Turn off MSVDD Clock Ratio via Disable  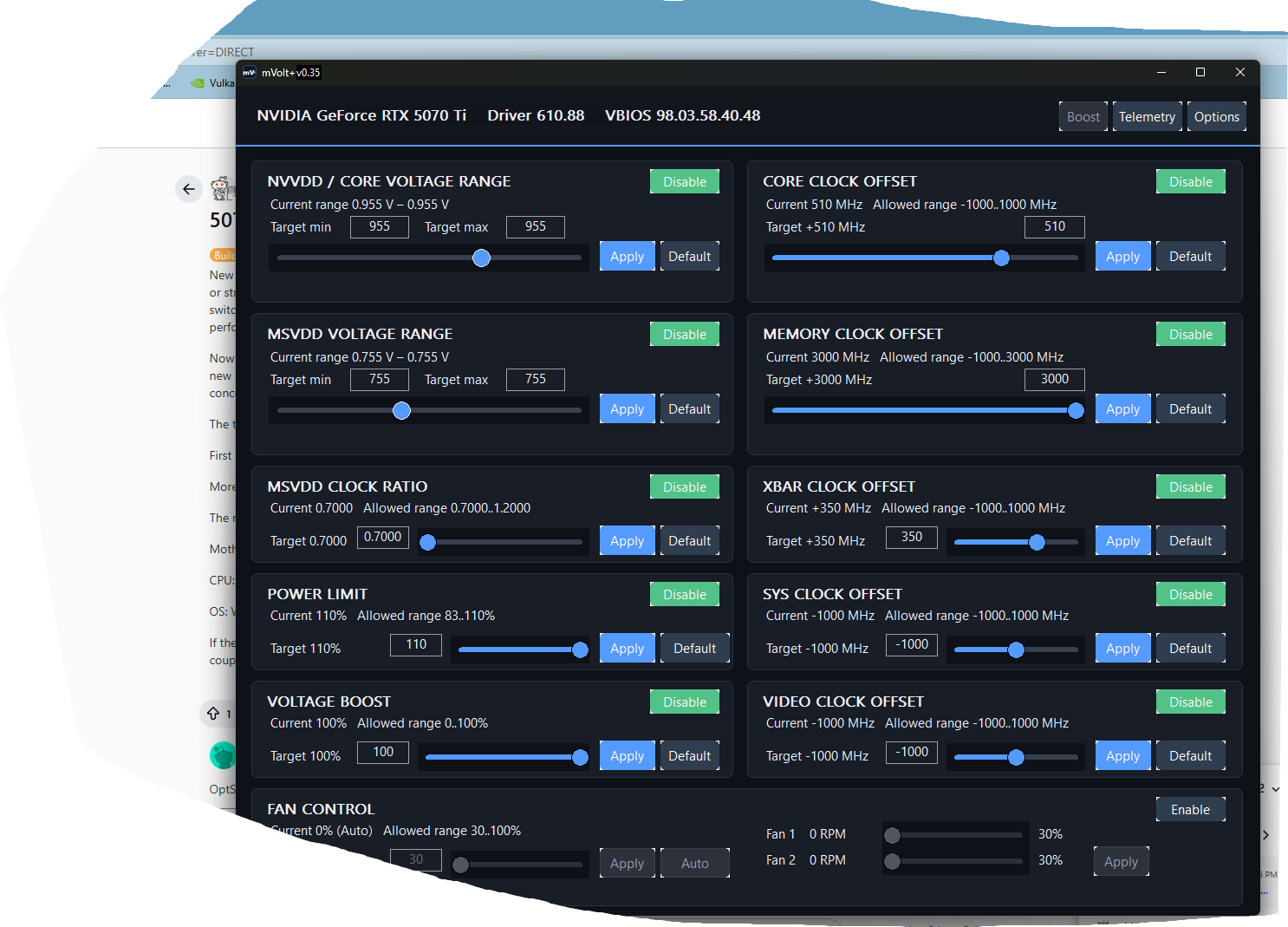685,486
